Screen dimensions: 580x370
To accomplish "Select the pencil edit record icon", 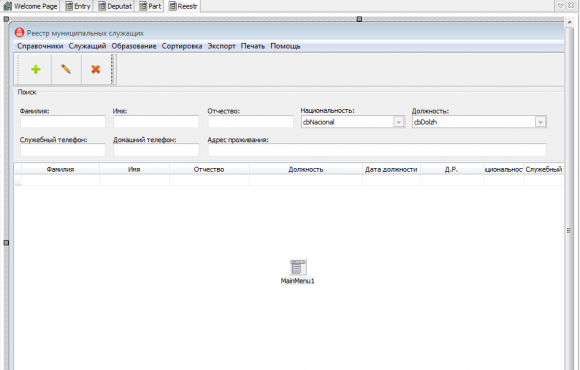I will pos(66,69).
